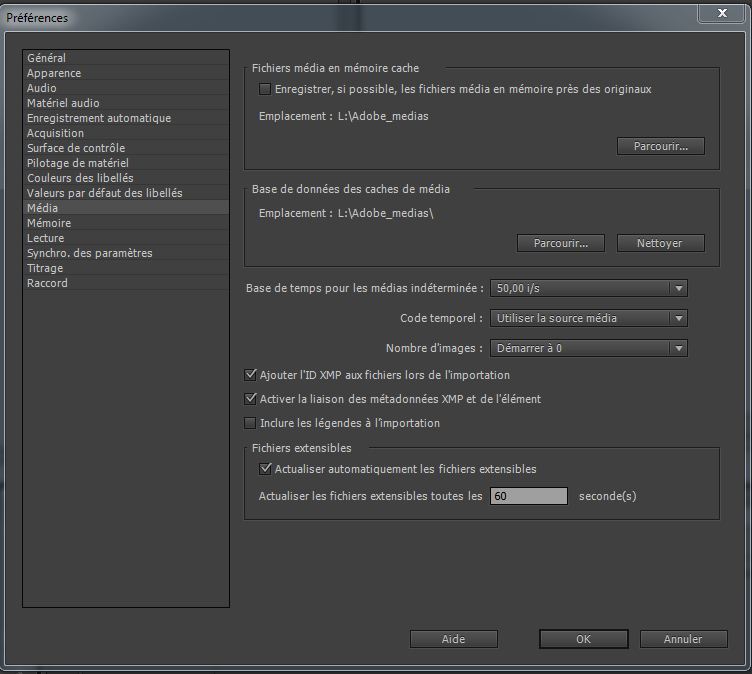Viewport: 752px width, 674px height.
Task: Select Apparence in the category list
Action: point(125,73)
